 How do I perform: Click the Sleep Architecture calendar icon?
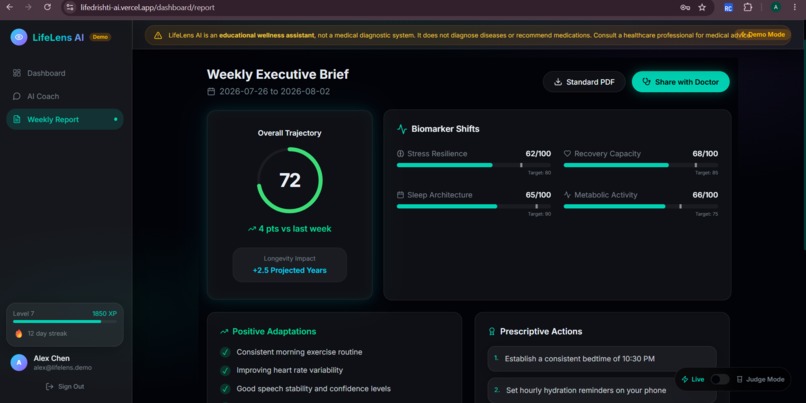click(400, 195)
